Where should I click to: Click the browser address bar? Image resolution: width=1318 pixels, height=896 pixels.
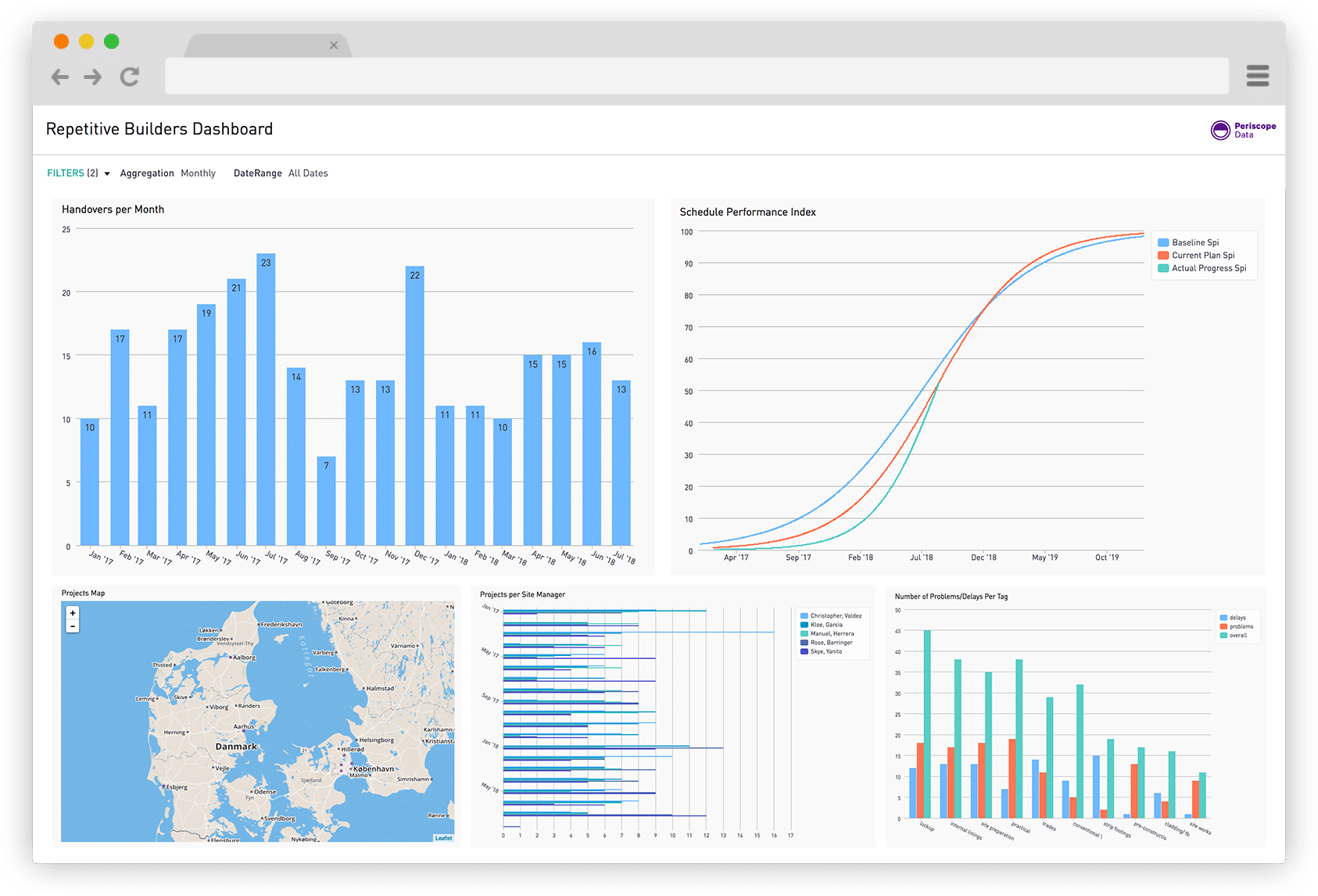(x=697, y=77)
